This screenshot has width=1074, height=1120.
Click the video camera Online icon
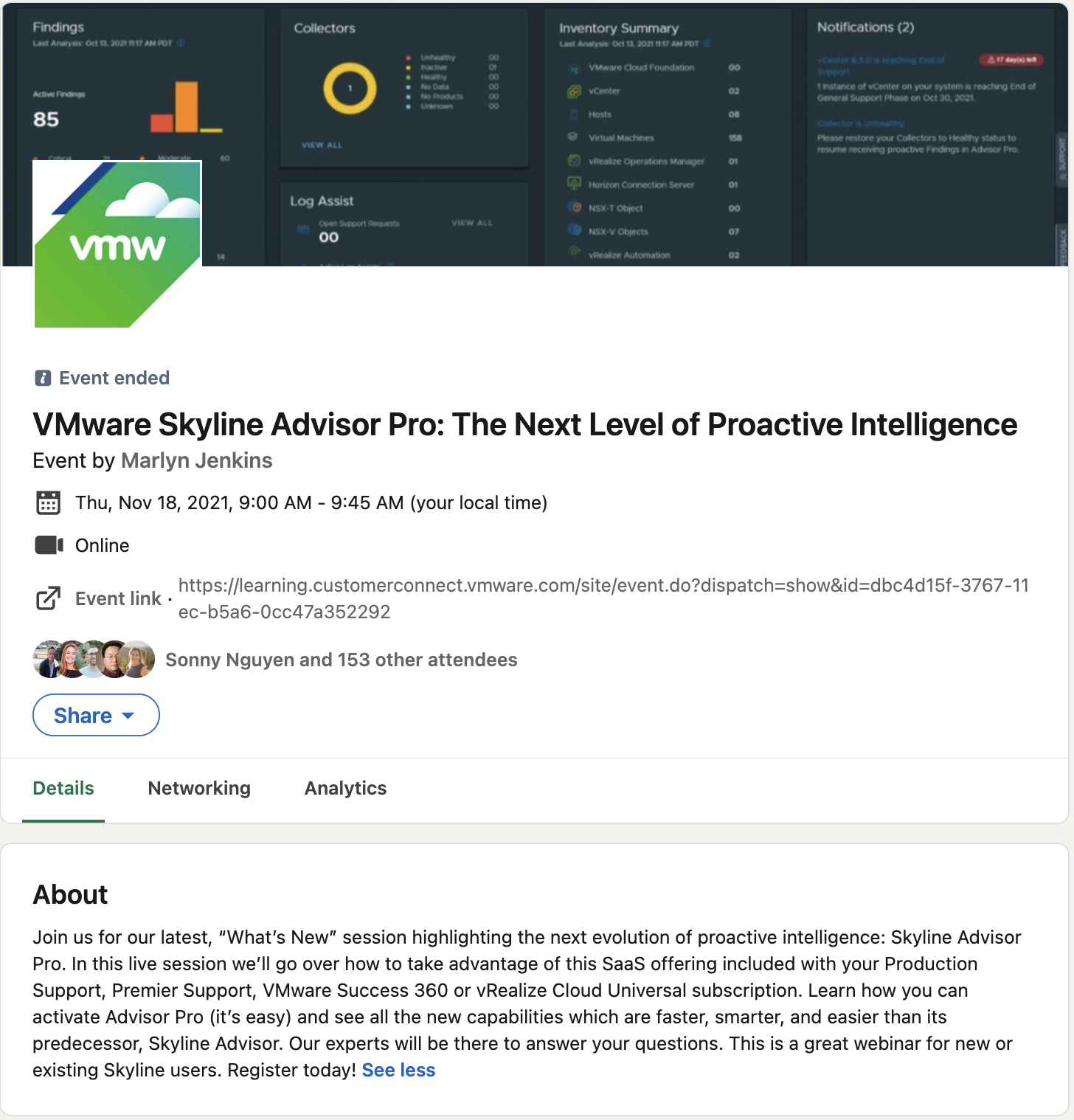[x=49, y=545]
